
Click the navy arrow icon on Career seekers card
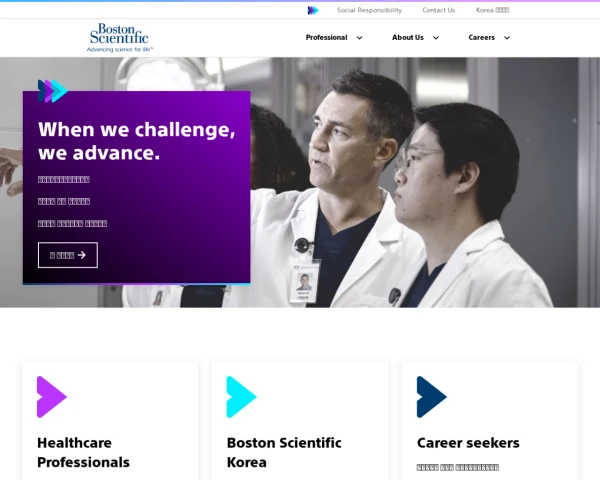[x=432, y=397]
